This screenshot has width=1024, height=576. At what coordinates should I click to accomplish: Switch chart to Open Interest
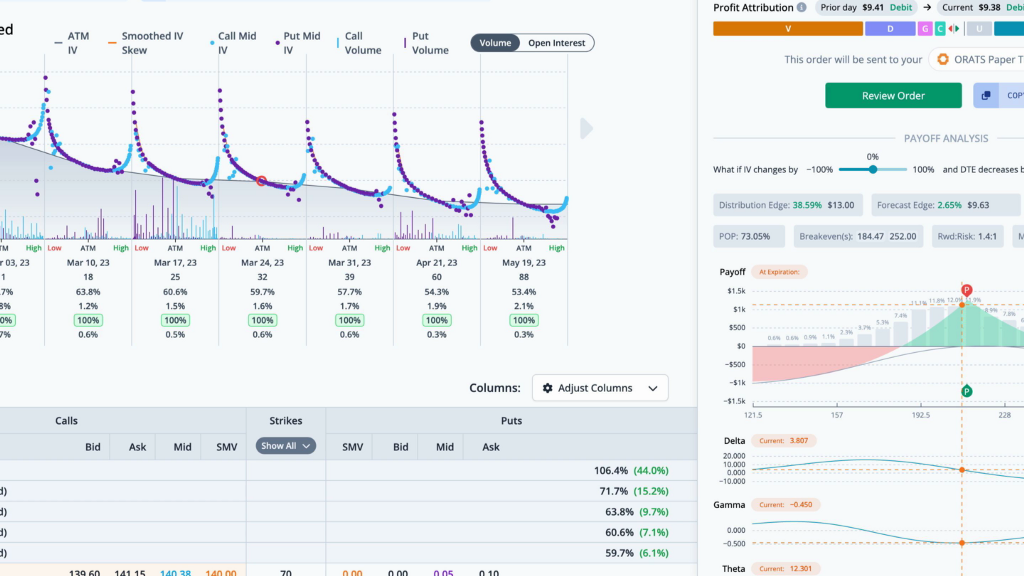click(x=556, y=43)
